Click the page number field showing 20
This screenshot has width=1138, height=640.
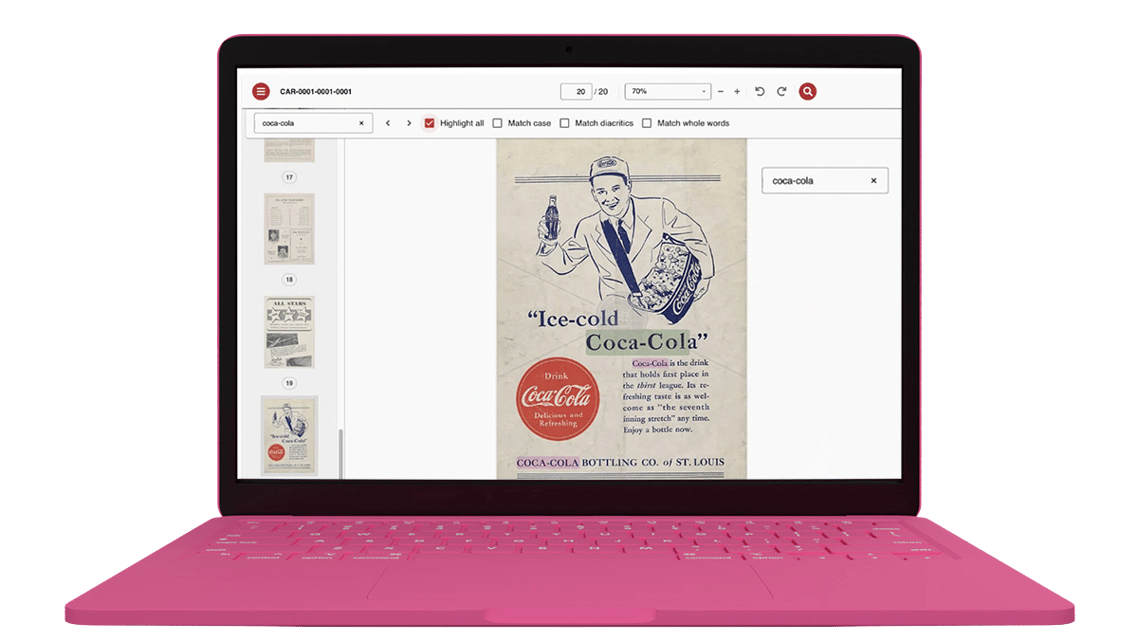(576, 91)
